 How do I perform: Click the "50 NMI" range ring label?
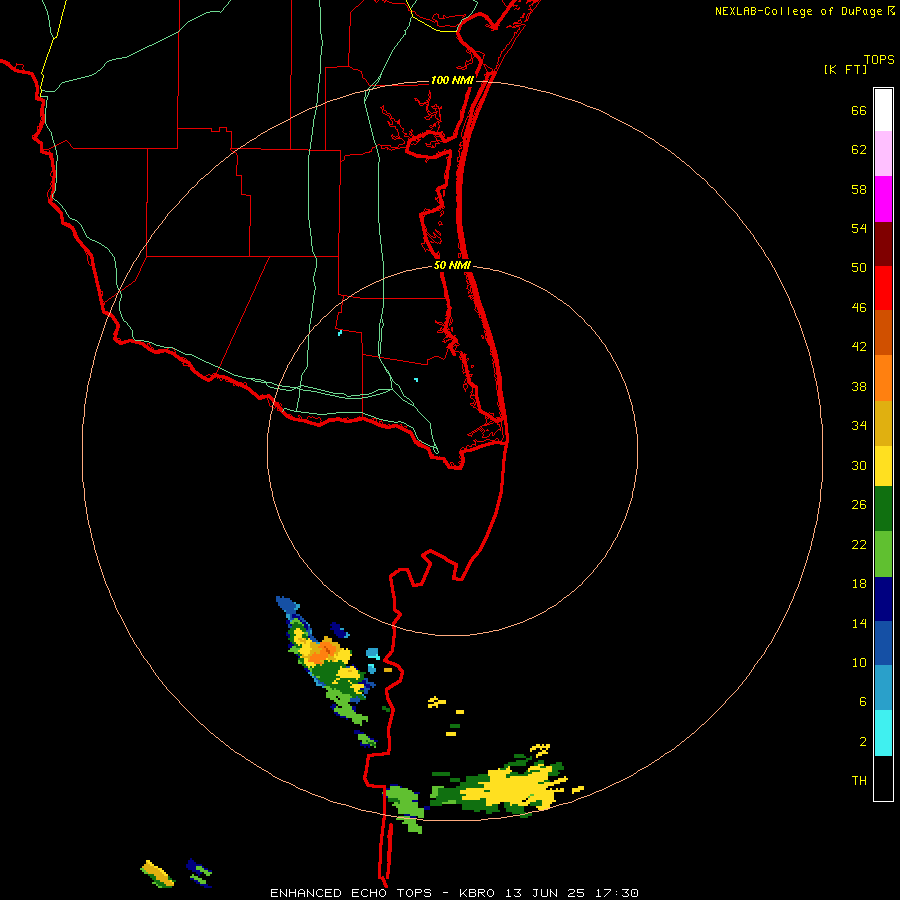(452, 265)
